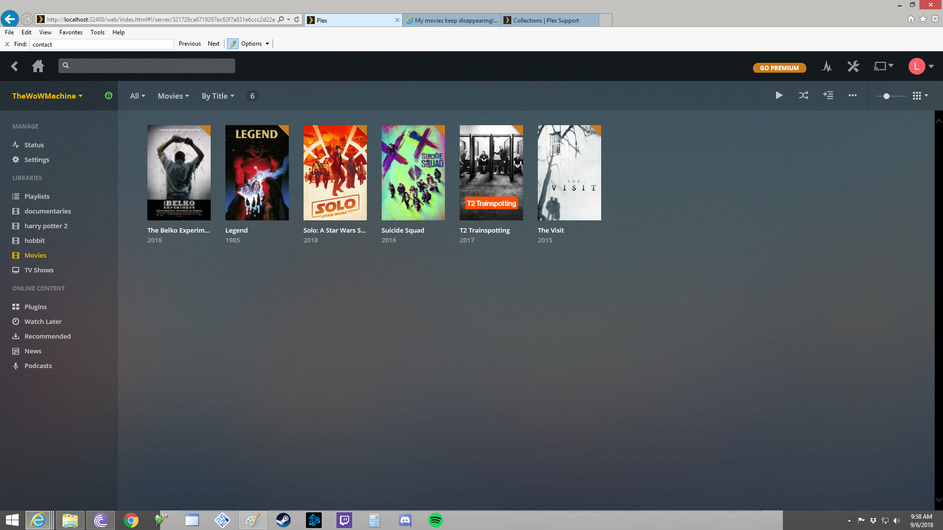Click the GO PREMIUM button
The width and height of the screenshot is (943, 530).
point(779,68)
